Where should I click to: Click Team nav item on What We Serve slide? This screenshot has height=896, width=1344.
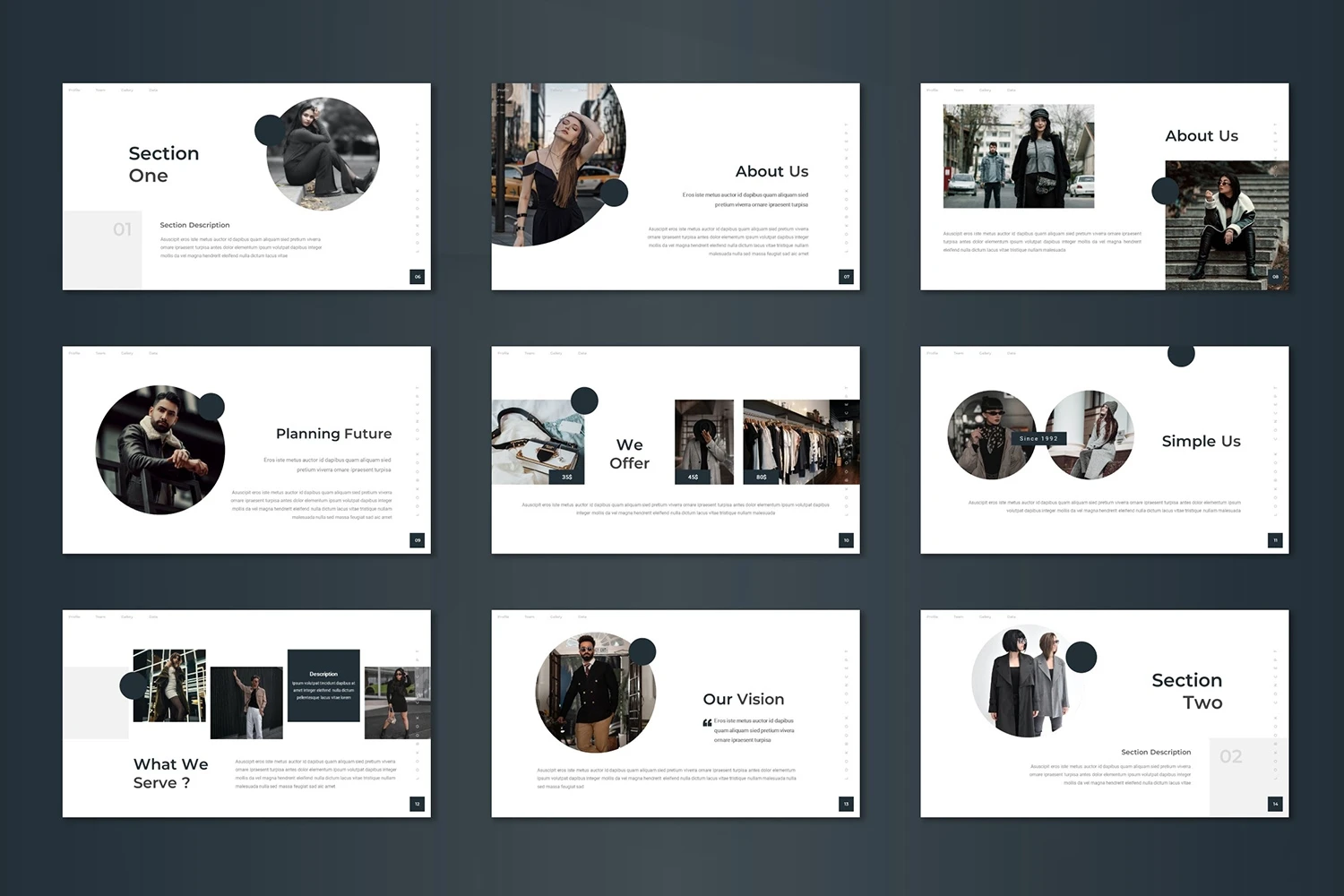(x=100, y=616)
